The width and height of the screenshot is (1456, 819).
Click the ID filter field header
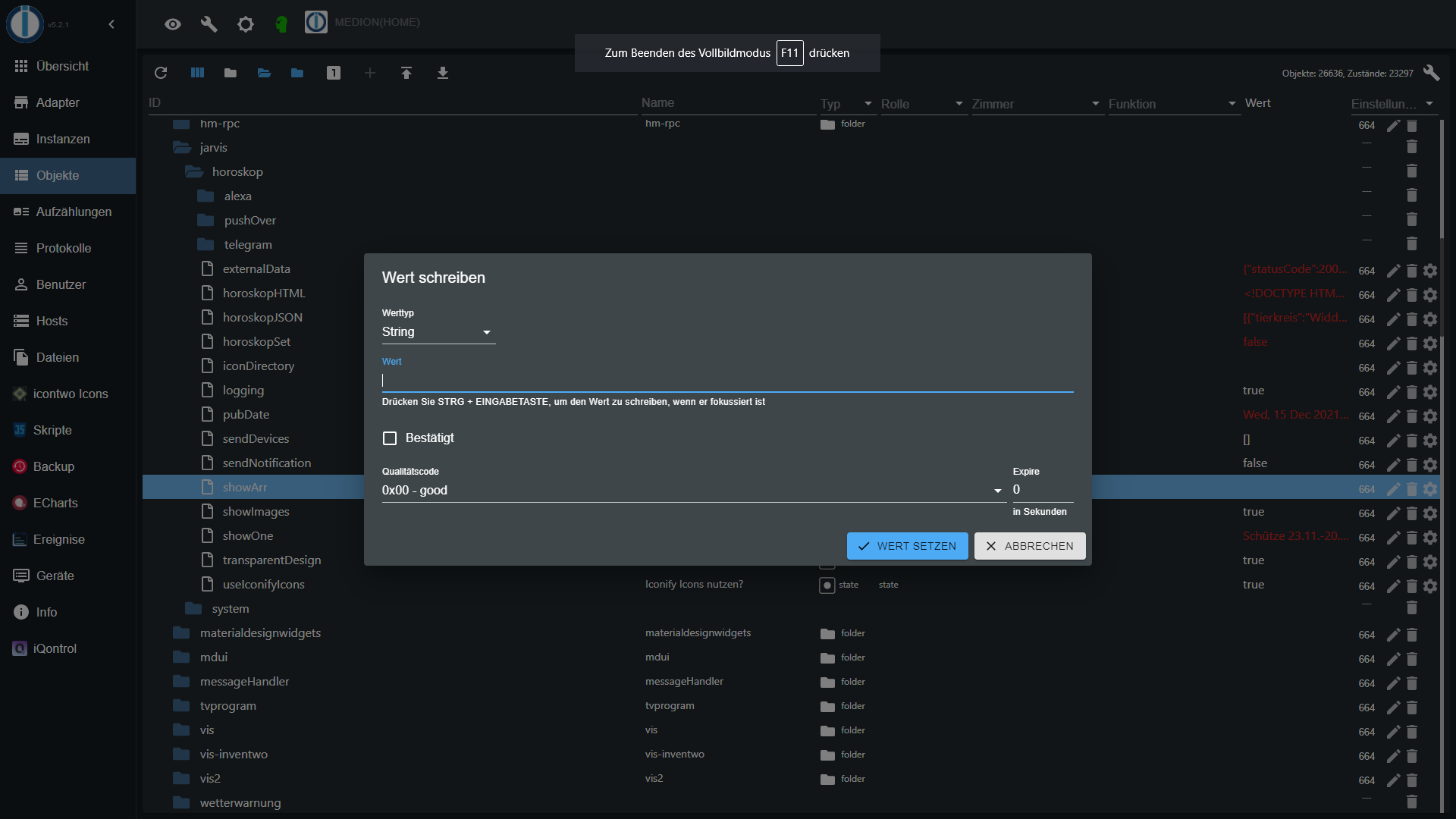coord(391,102)
